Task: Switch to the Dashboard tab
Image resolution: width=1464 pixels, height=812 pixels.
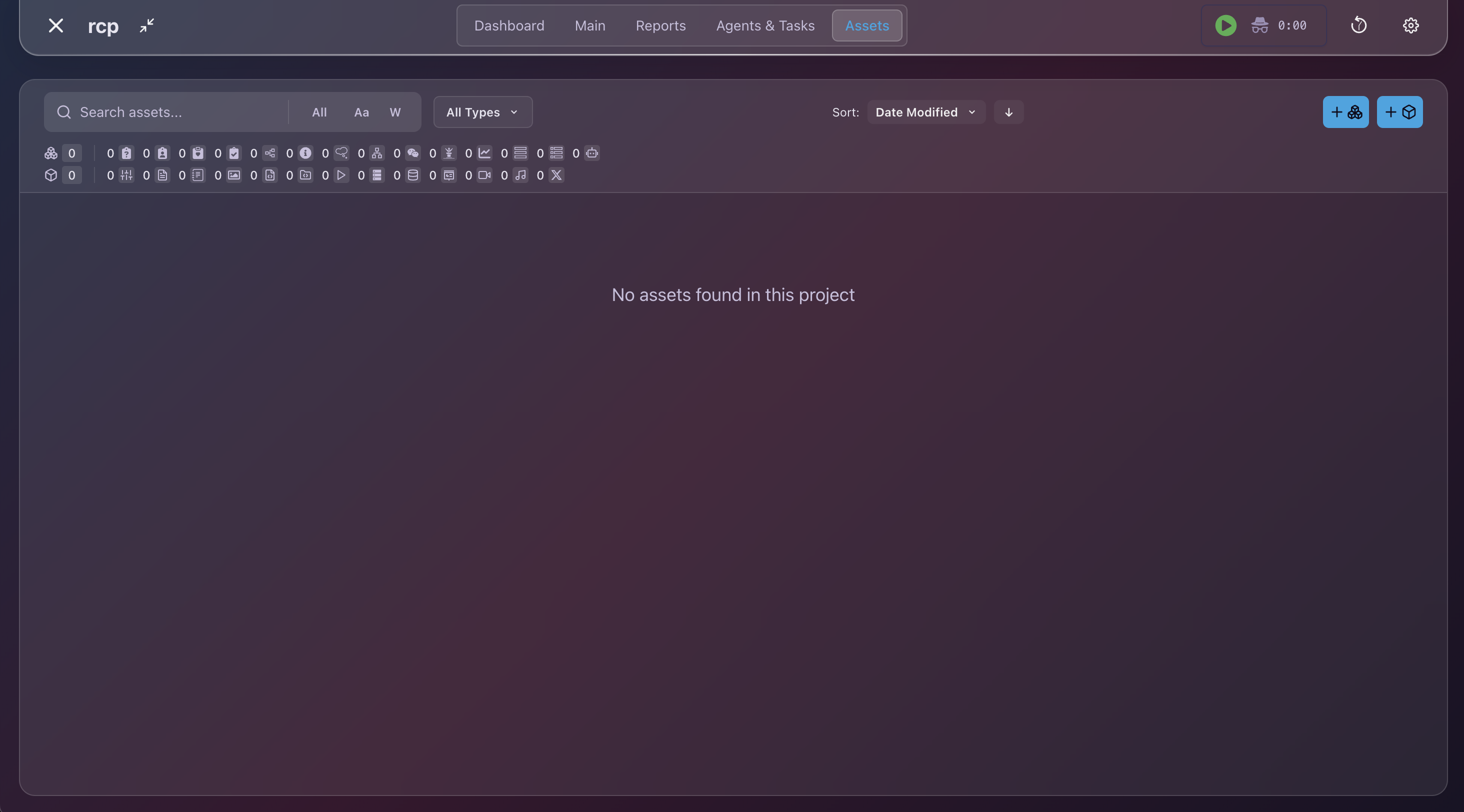Action: [508, 25]
